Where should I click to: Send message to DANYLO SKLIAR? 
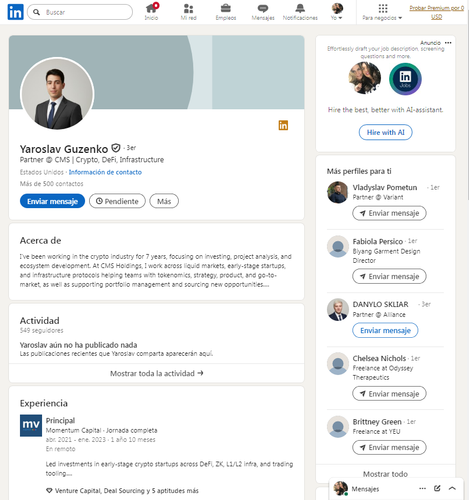pyautogui.click(x=385, y=330)
